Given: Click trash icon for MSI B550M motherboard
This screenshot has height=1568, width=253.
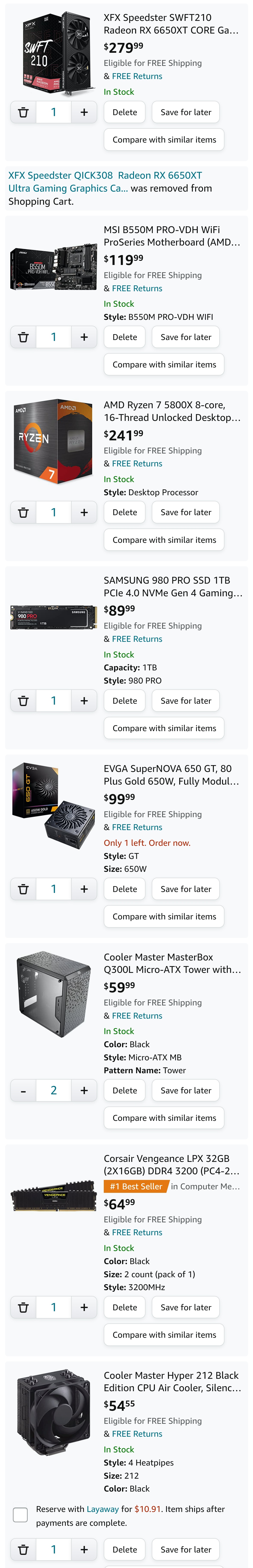Looking at the screenshot, I should click(x=23, y=337).
